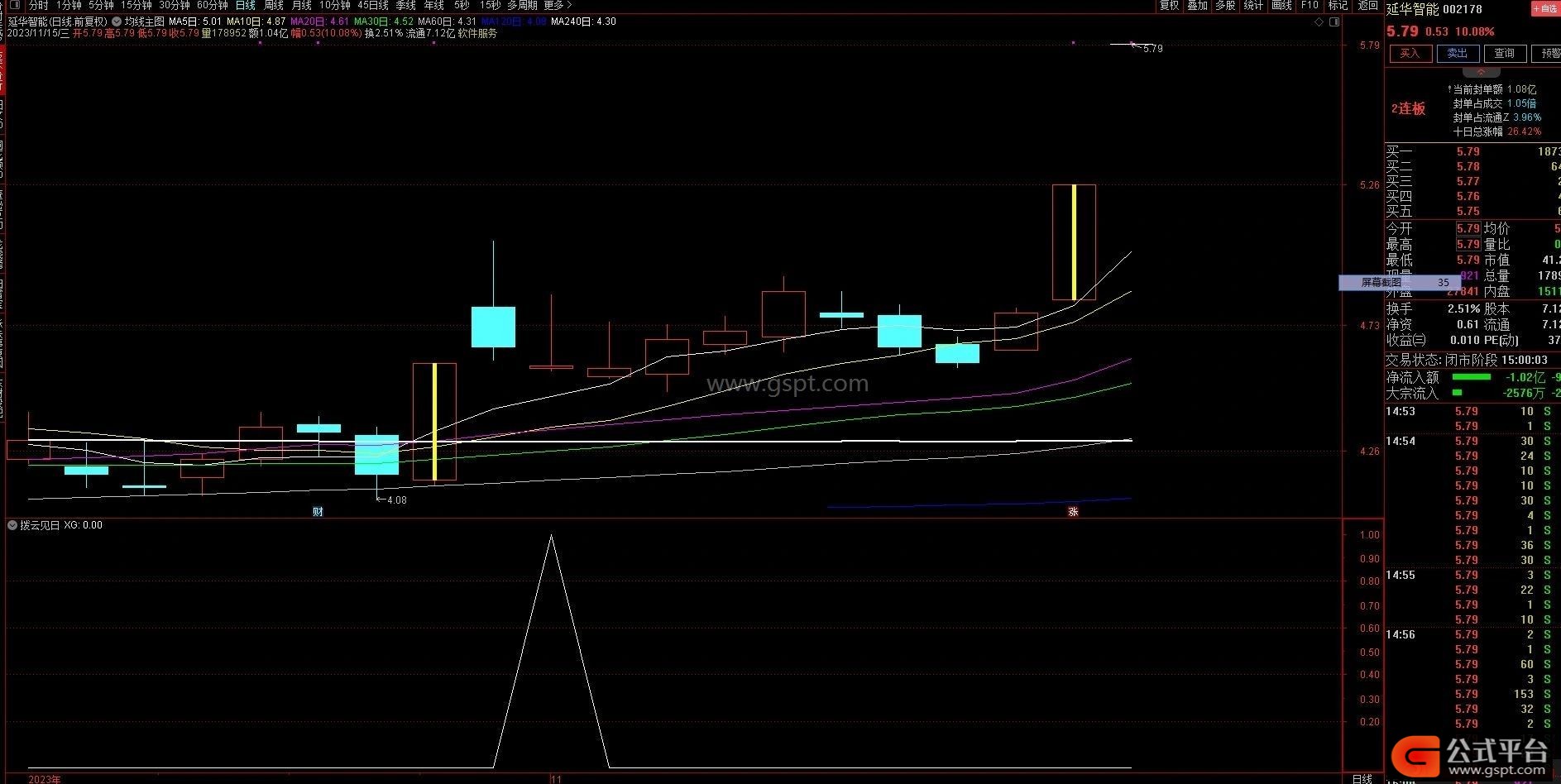Open the 统计 statistics tool
Image resolution: width=1561 pixels, height=784 pixels.
click(x=1254, y=5)
